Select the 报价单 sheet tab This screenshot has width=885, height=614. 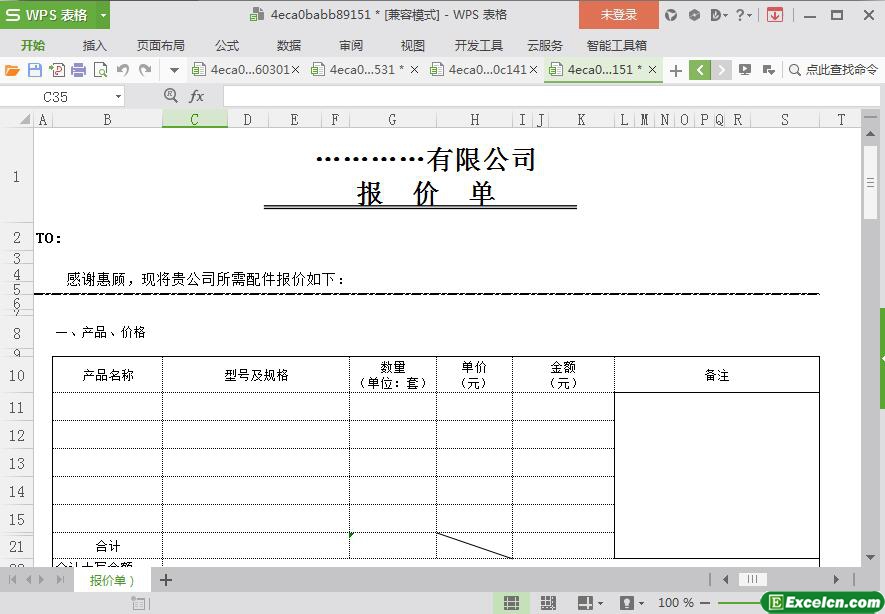coord(111,580)
